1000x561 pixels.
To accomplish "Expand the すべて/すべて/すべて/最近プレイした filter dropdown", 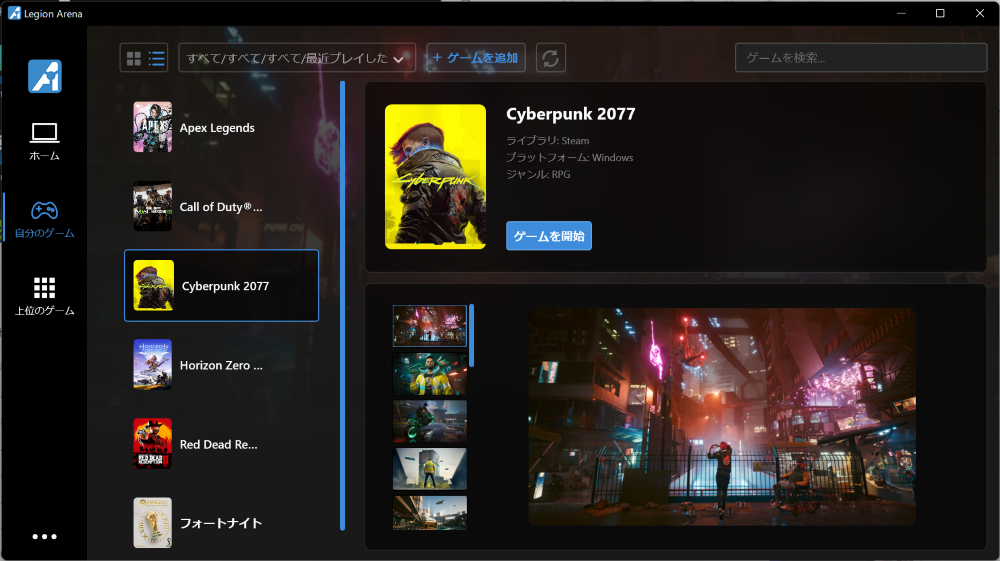I will (x=297, y=58).
